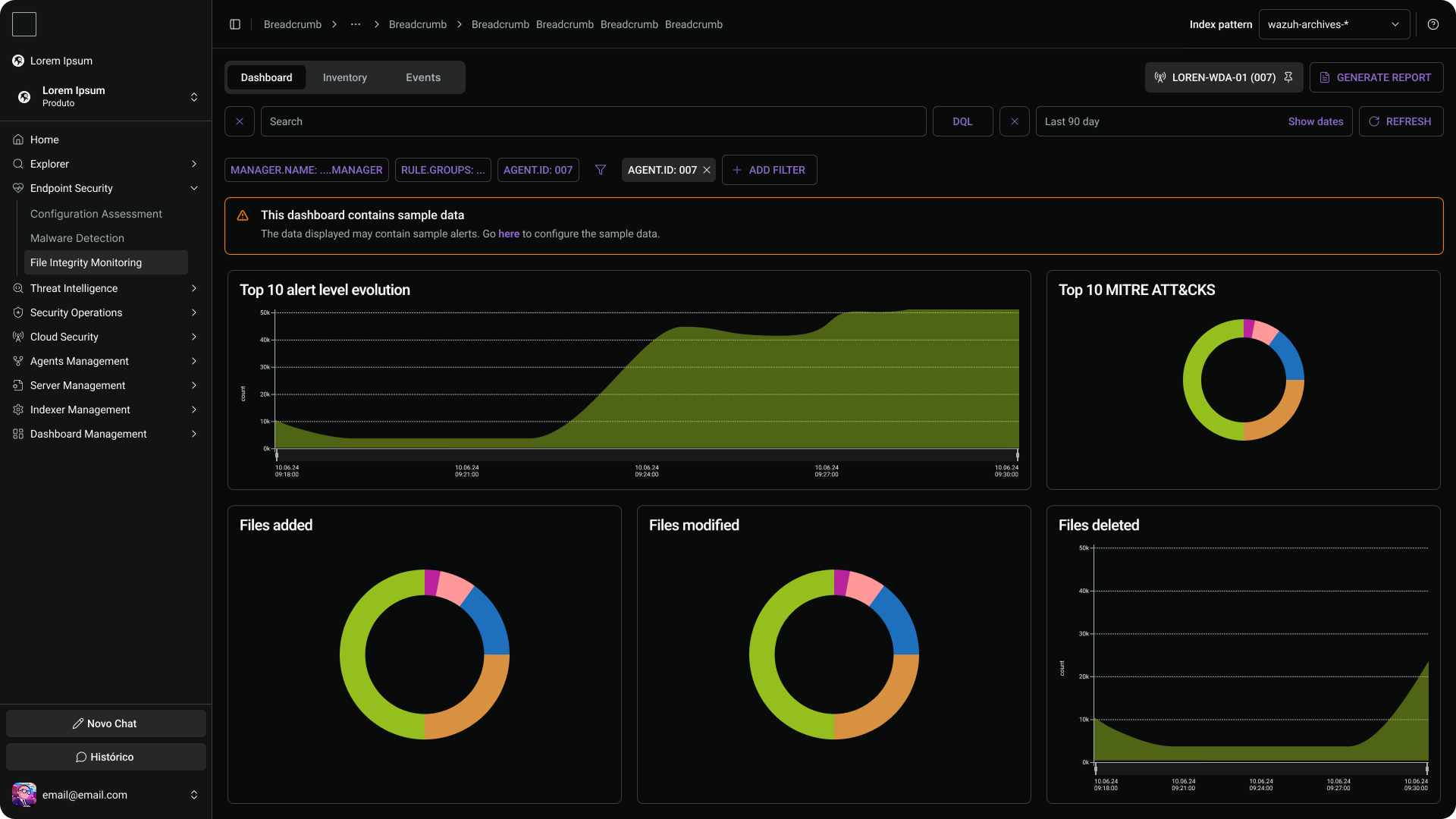1456x819 pixels.
Task: Click the globe icon beside top Lorem Ipsum
Action: (18, 61)
